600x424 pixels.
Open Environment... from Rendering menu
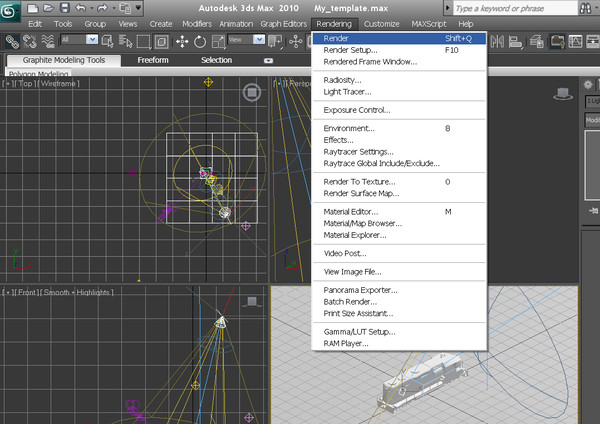(399, 129)
